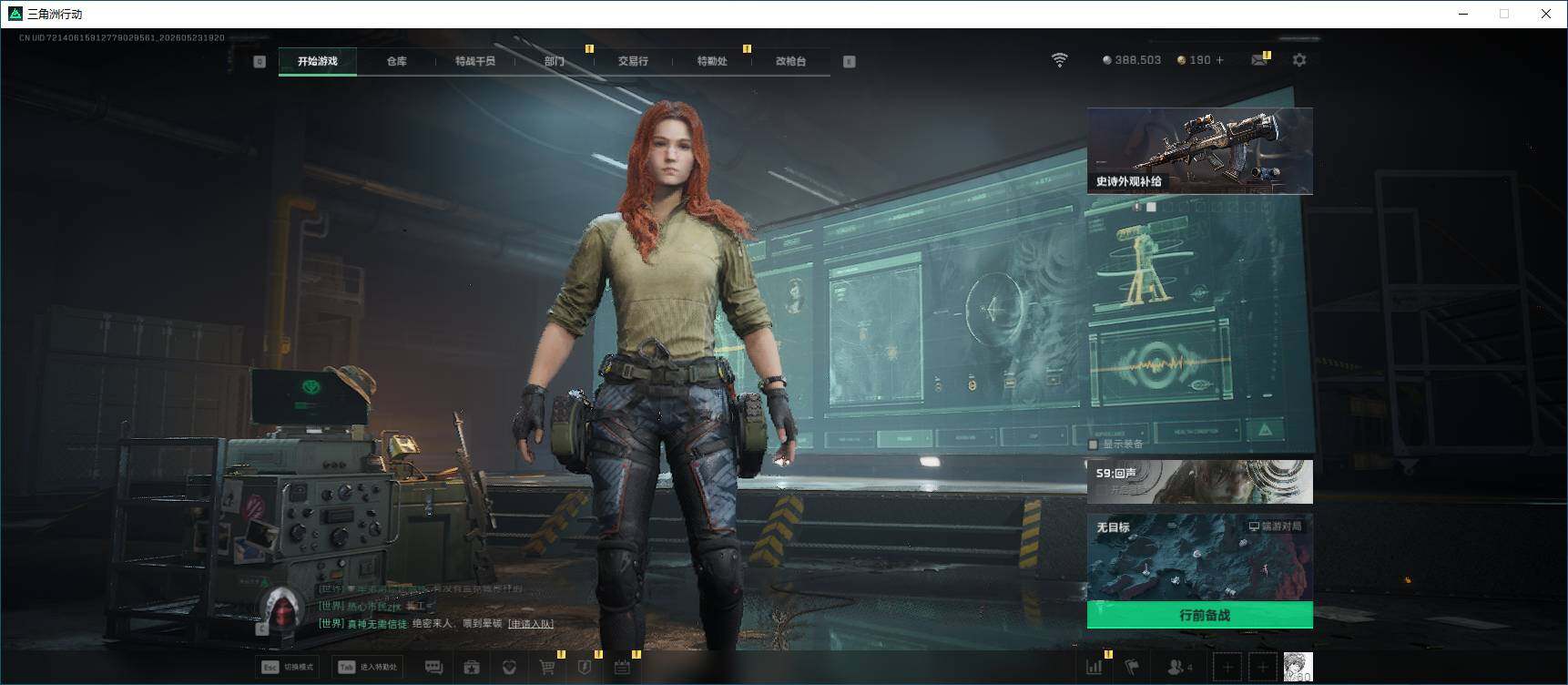1568x685 pixels.
Task: Go to next tab with right key icon
Action: [x=850, y=61]
